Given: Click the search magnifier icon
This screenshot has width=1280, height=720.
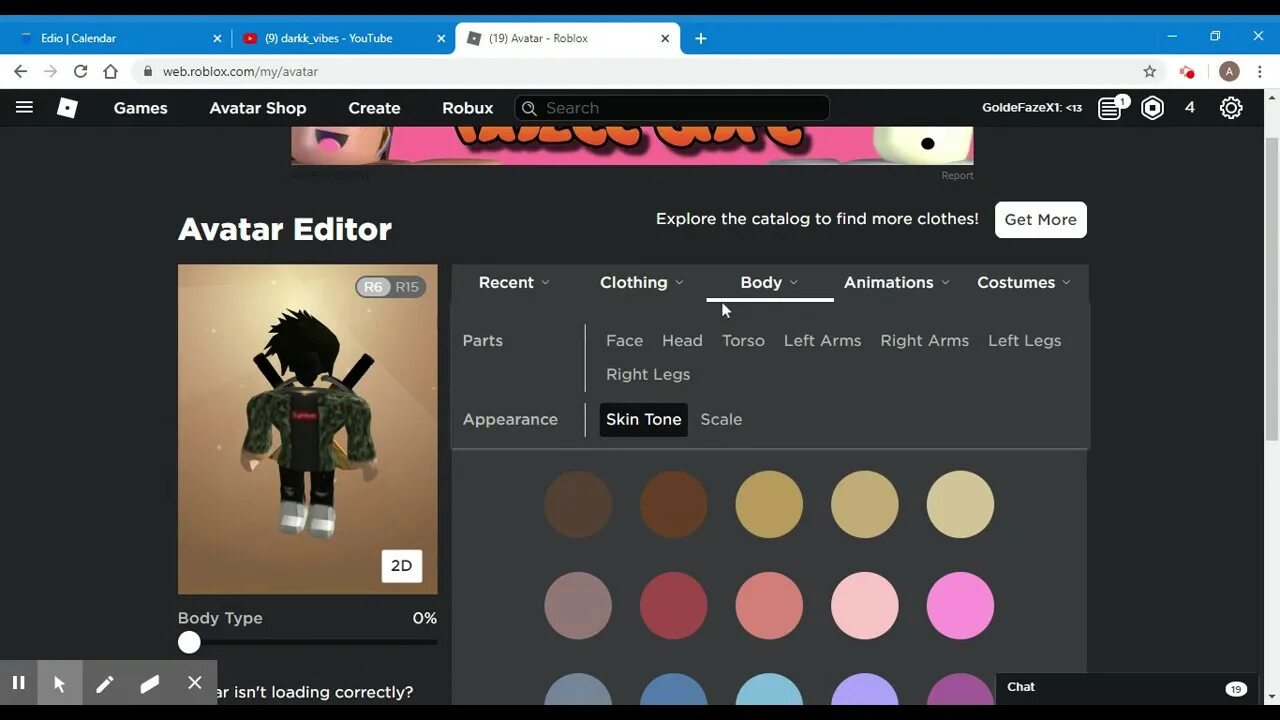Looking at the screenshot, I should (529, 108).
